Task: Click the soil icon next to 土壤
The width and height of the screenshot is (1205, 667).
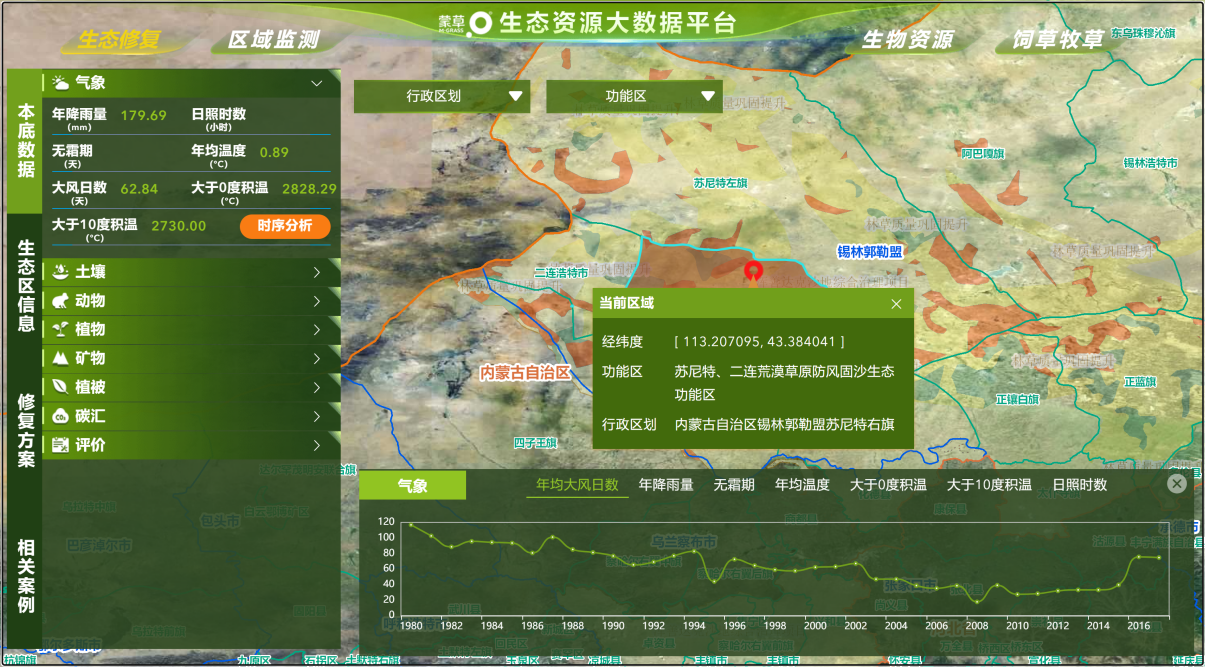Action: tap(60, 272)
